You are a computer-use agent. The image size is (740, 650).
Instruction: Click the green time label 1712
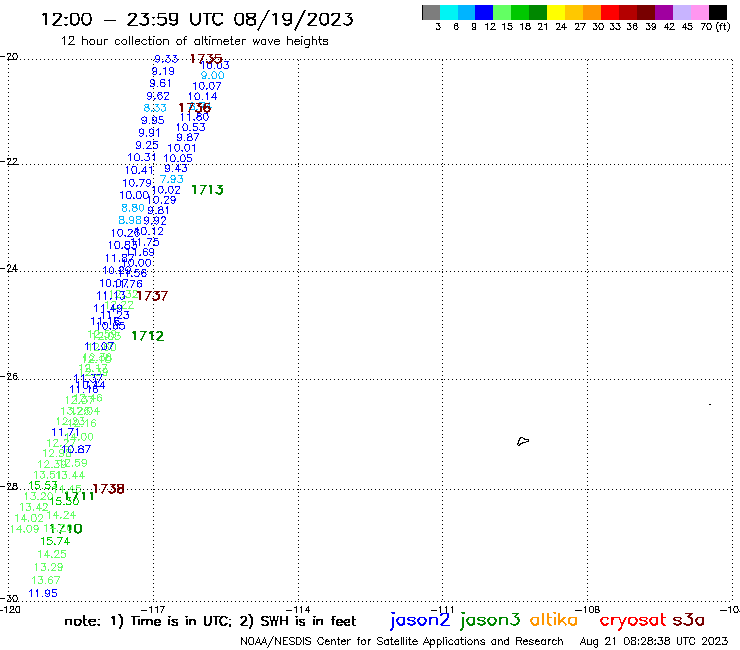pos(148,336)
